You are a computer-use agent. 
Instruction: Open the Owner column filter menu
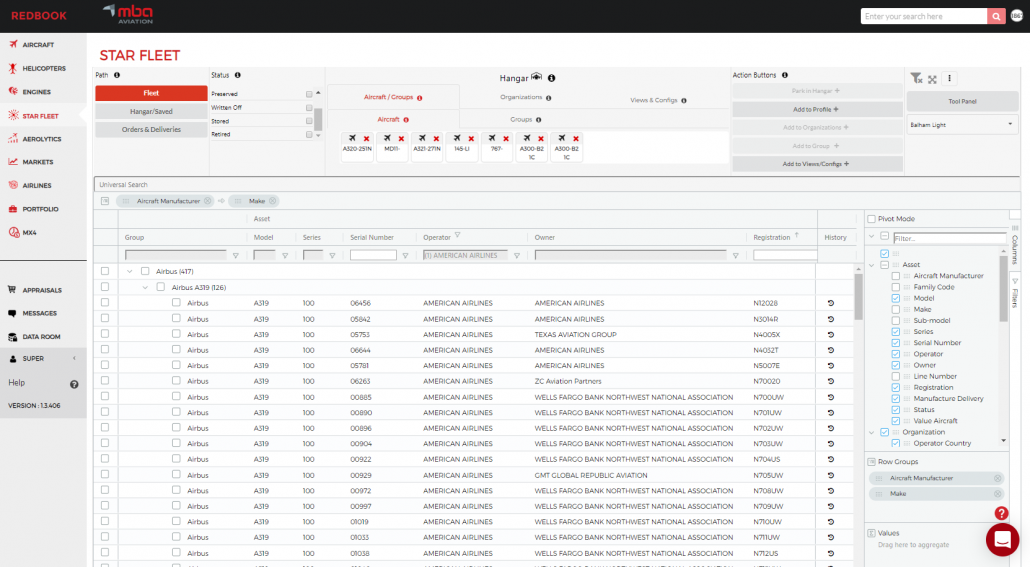(736, 256)
